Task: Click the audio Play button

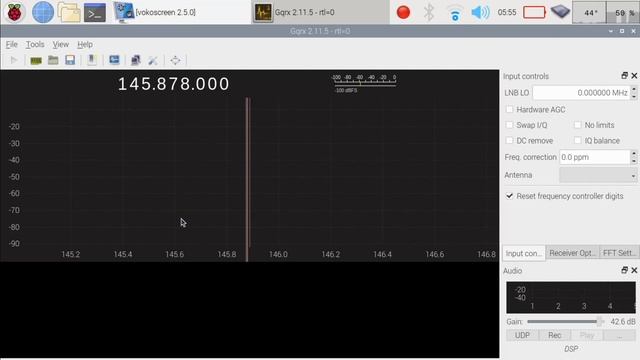Action: click(x=587, y=335)
